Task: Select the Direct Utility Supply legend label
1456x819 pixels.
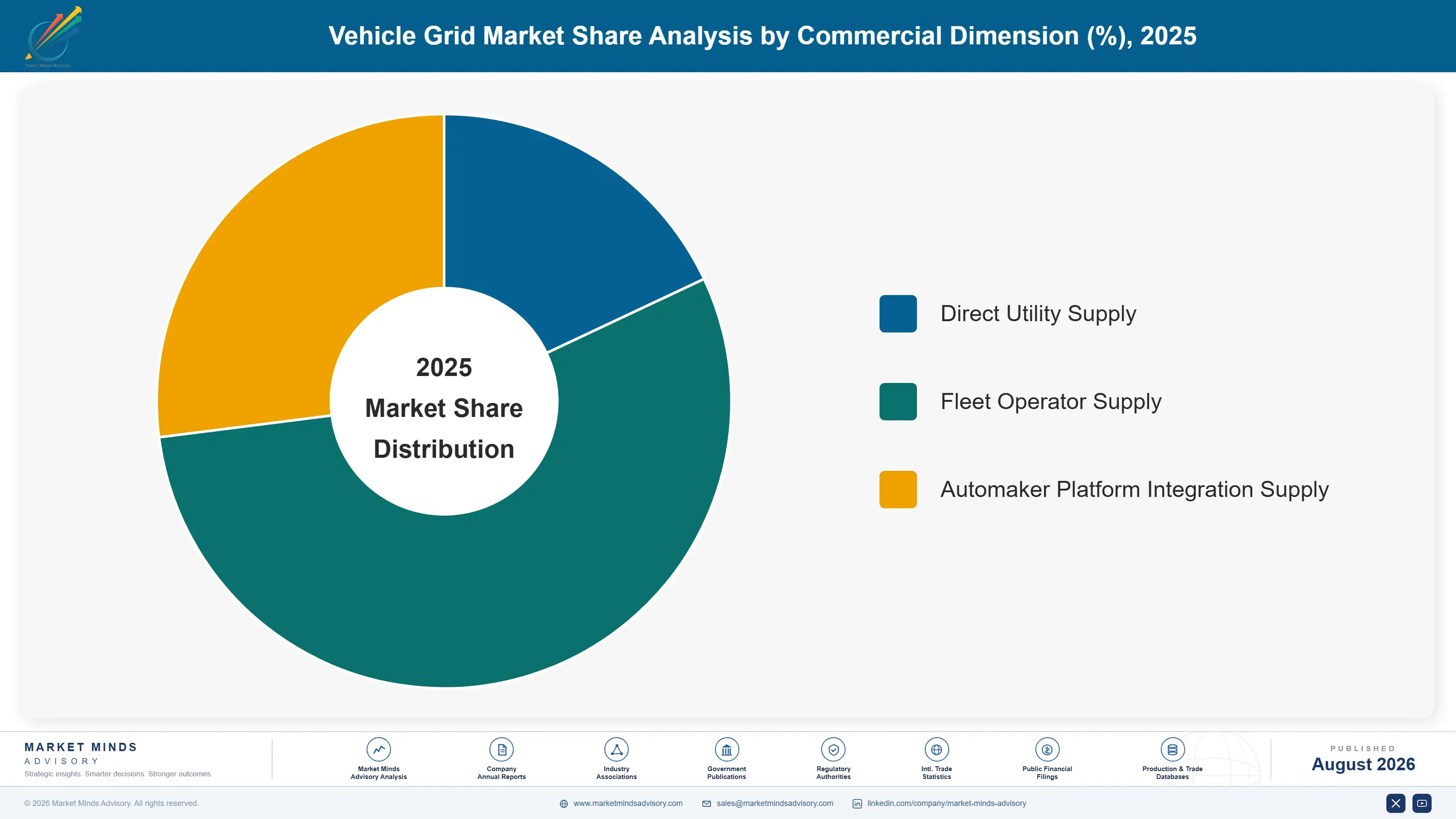Action: tap(1038, 313)
